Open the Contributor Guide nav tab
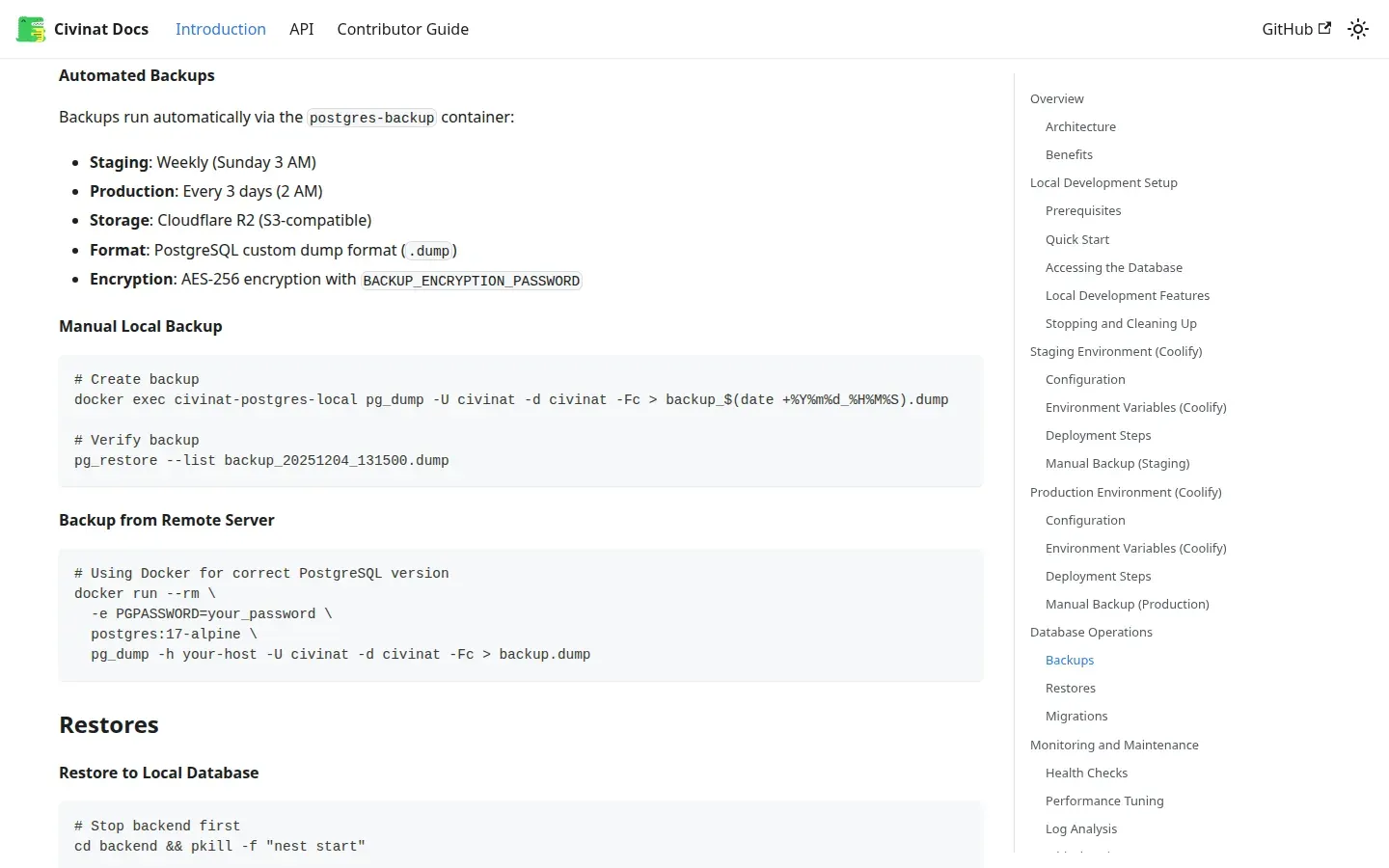 click(x=403, y=29)
